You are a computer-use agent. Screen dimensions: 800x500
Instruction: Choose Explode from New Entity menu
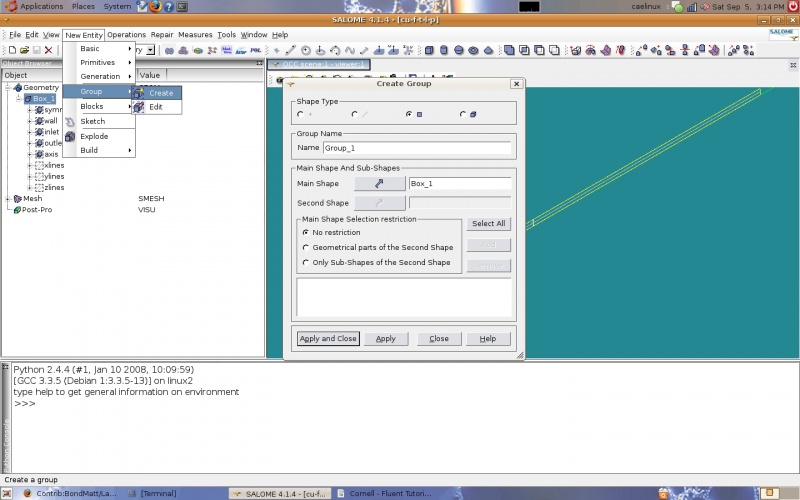[99, 136]
